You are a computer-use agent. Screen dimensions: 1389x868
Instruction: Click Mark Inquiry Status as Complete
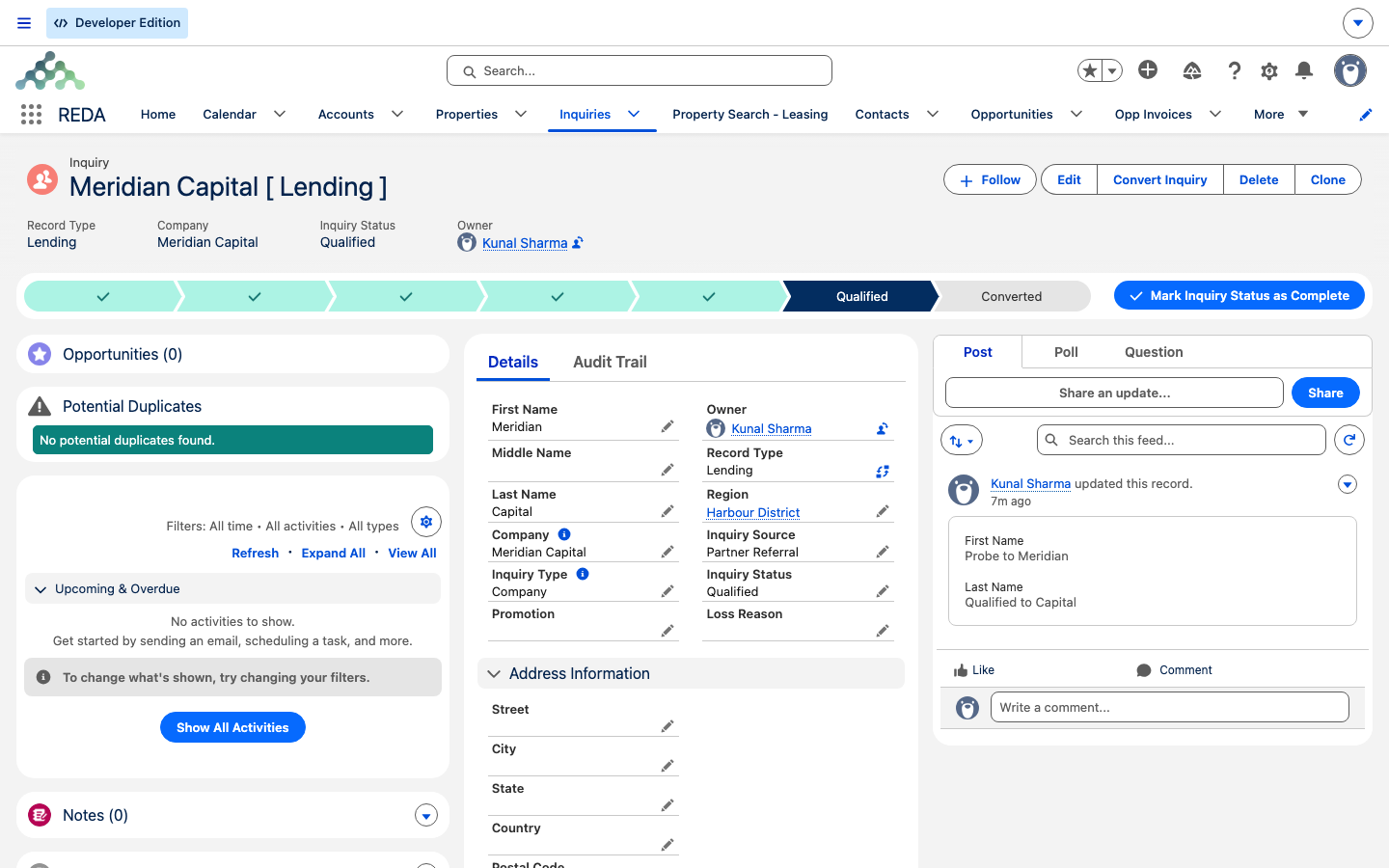pos(1239,295)
